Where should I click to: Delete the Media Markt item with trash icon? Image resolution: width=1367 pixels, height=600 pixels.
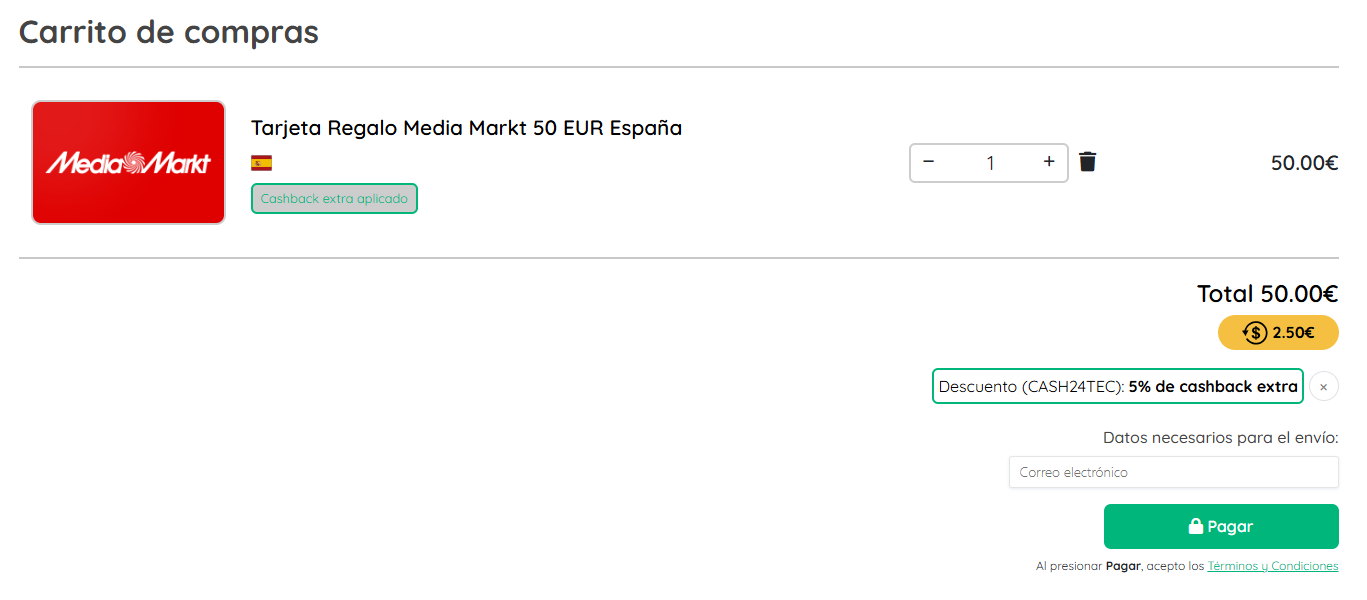pos(1088,162)
